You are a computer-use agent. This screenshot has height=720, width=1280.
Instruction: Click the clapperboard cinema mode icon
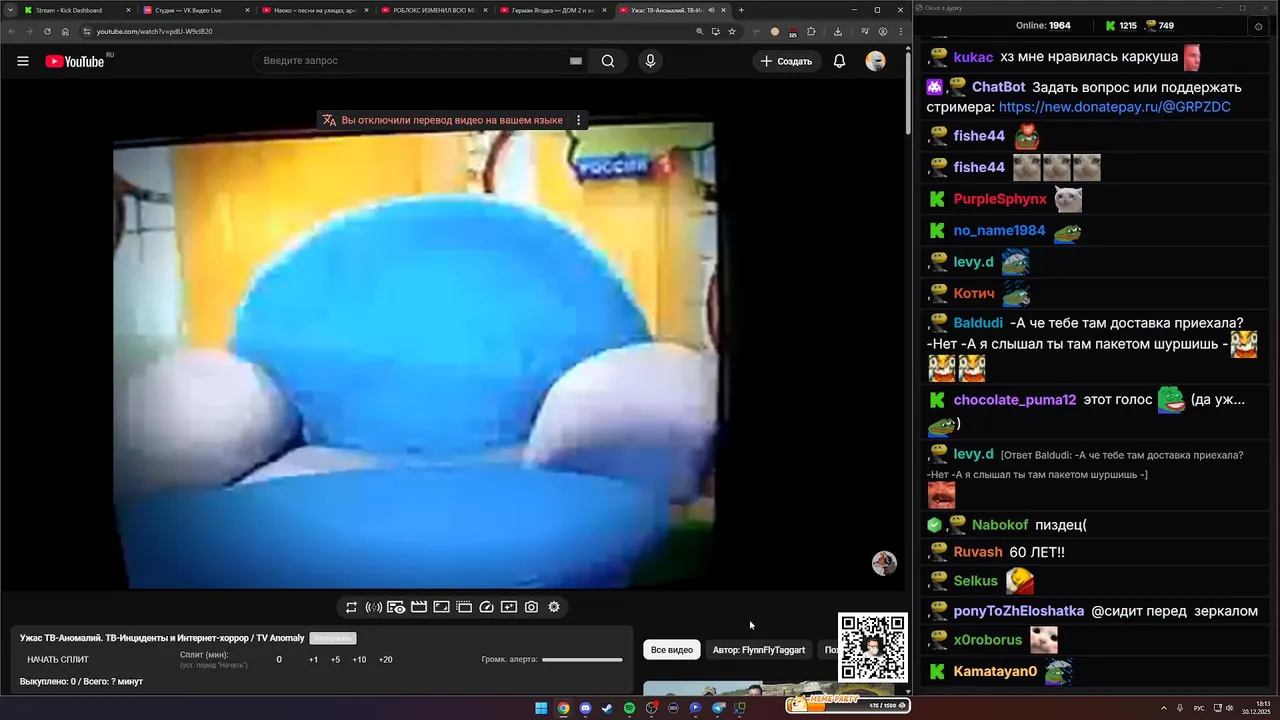tap(419, 607)
